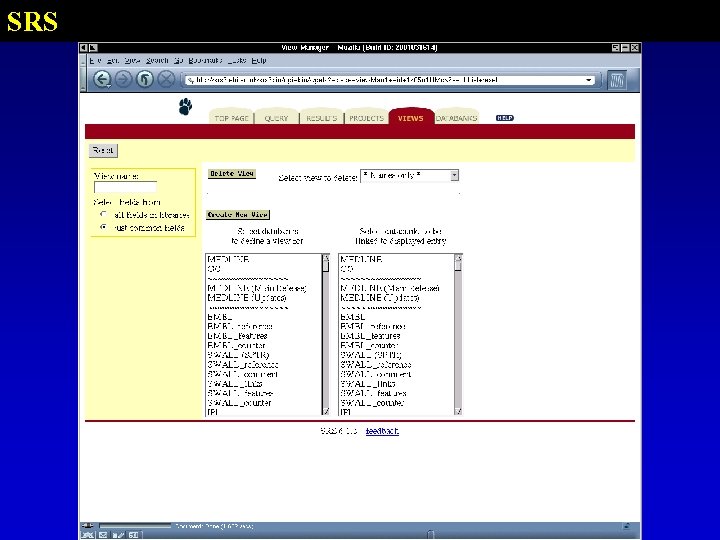The height and width of the screenshot is (540, 720).
Task: Click the SRS paw print logo
Action: pyautogui.click(x=186, y=107)
